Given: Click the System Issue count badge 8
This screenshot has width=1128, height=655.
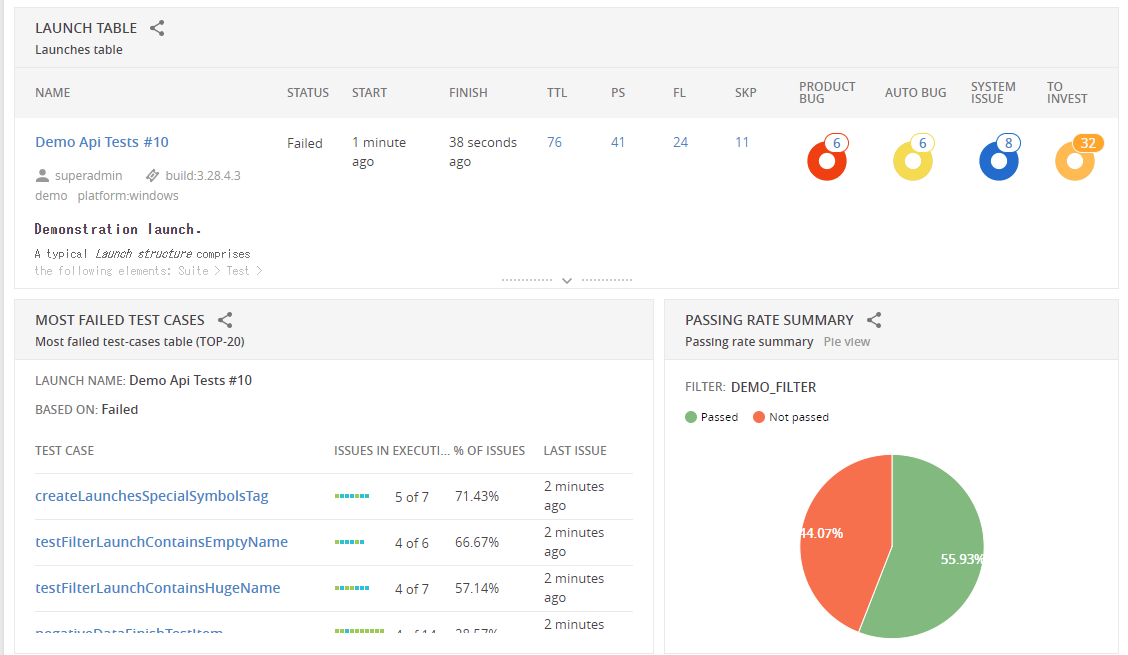Looking at the screenshot, I should point(1009,143).
